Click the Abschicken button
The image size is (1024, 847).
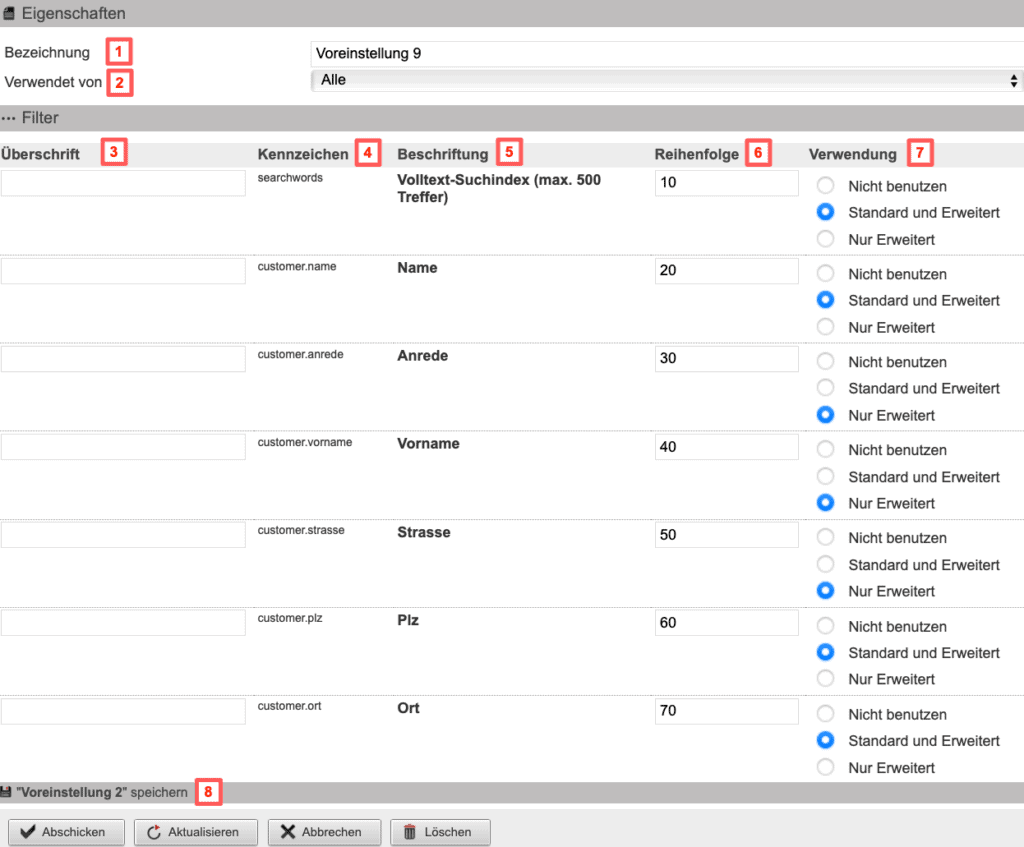point(66,831)
